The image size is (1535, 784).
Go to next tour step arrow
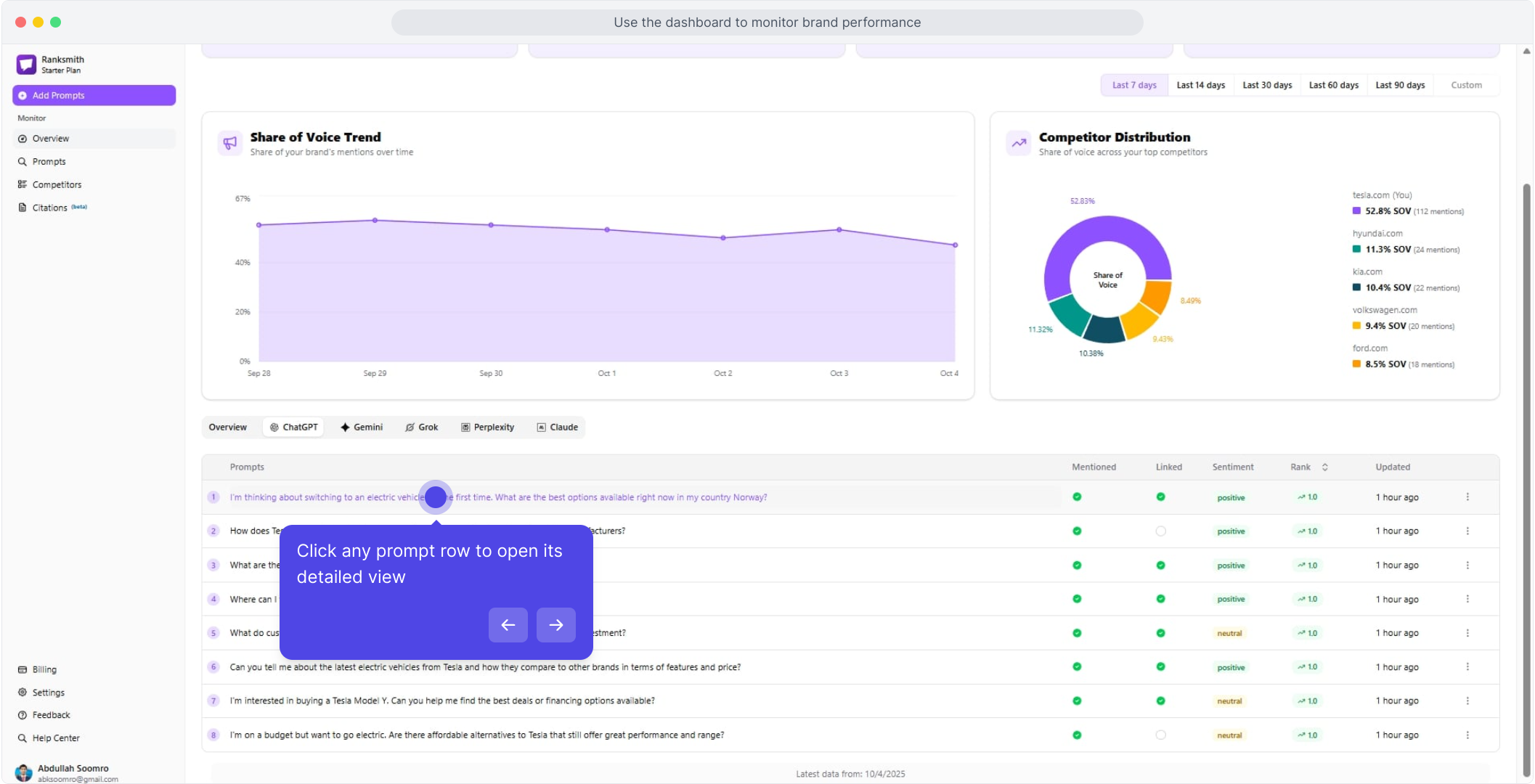pos(555,625)
